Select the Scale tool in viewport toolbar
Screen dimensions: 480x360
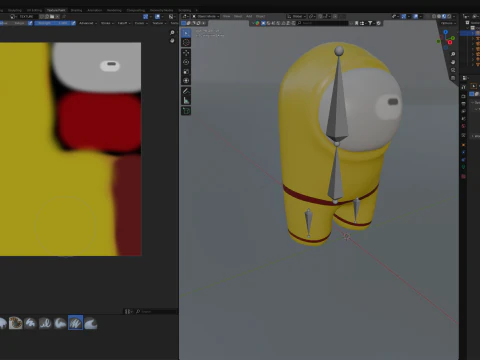[x=186, y=71]
